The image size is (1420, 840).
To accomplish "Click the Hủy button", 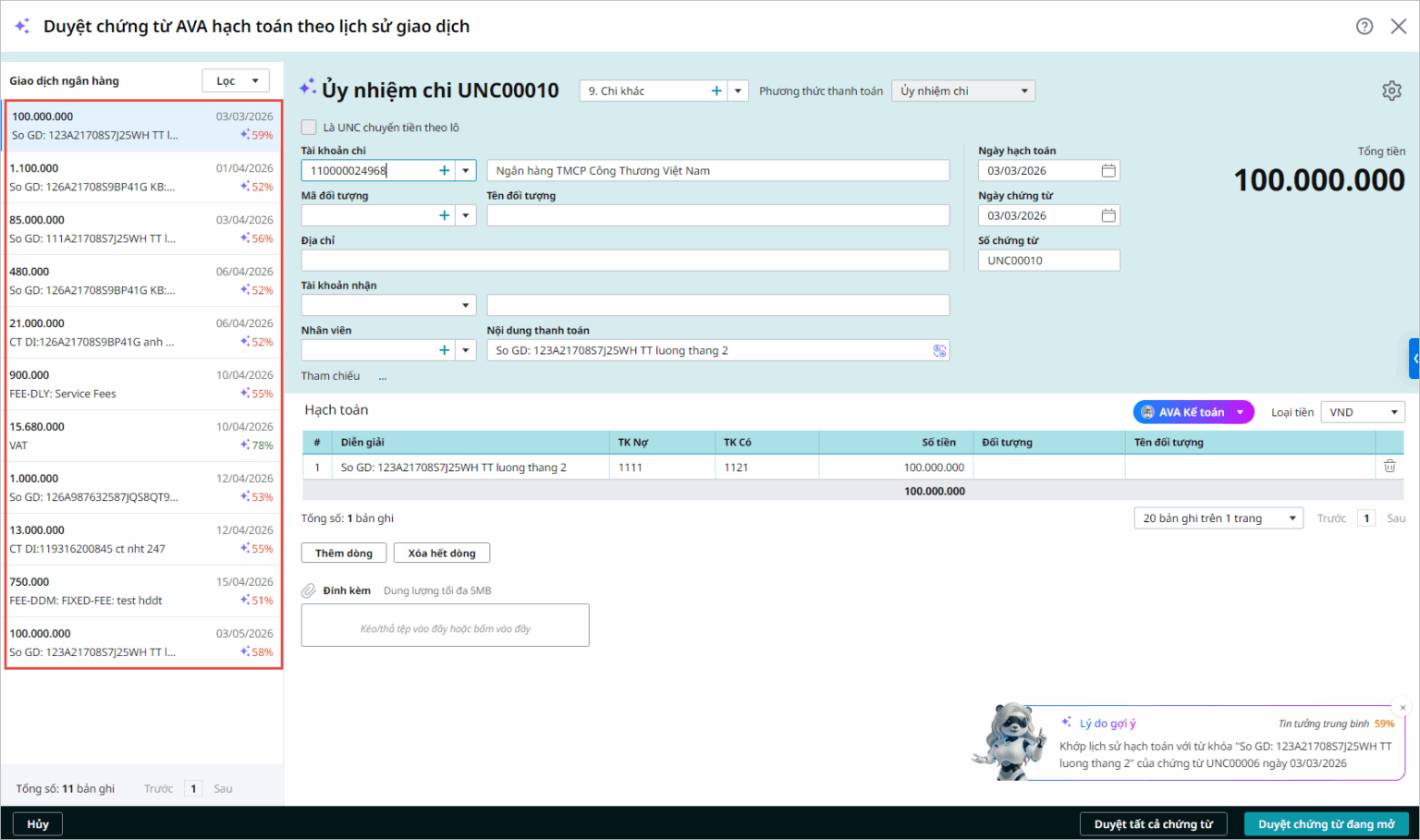I will click(38, 824).
